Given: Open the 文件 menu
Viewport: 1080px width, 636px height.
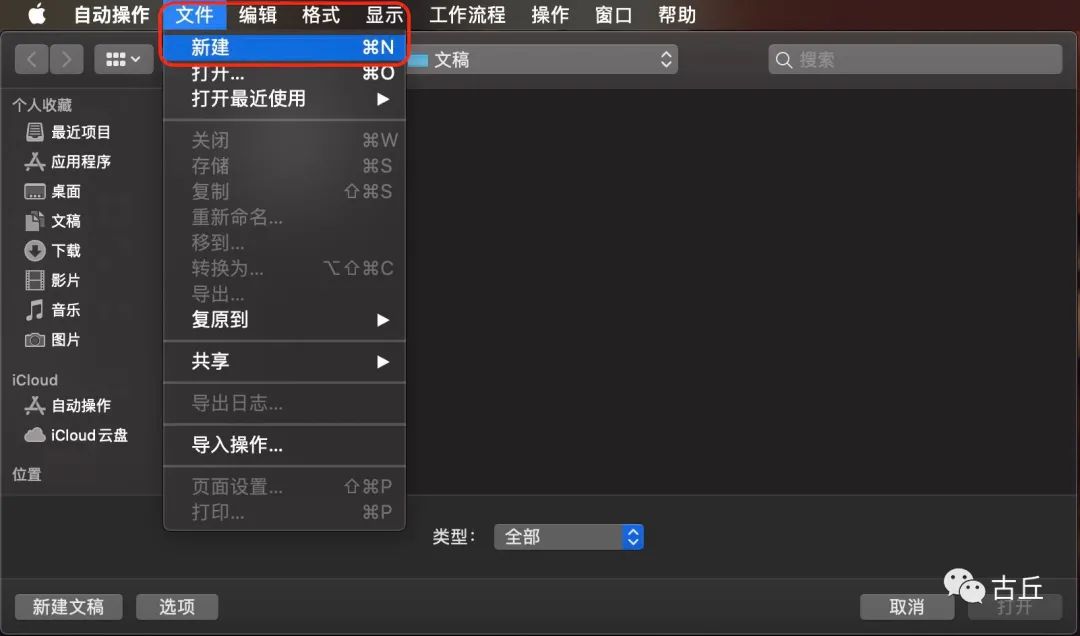Looking at the screenshot, I should click(x=194, y=14).
